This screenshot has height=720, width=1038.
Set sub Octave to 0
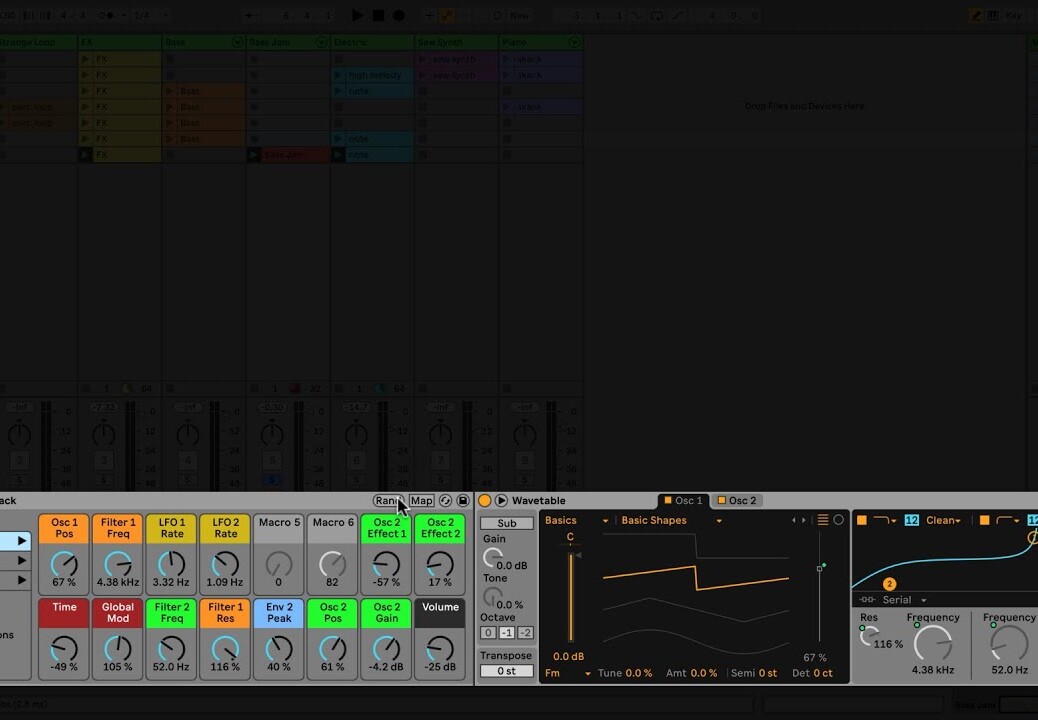click(488, 633)
